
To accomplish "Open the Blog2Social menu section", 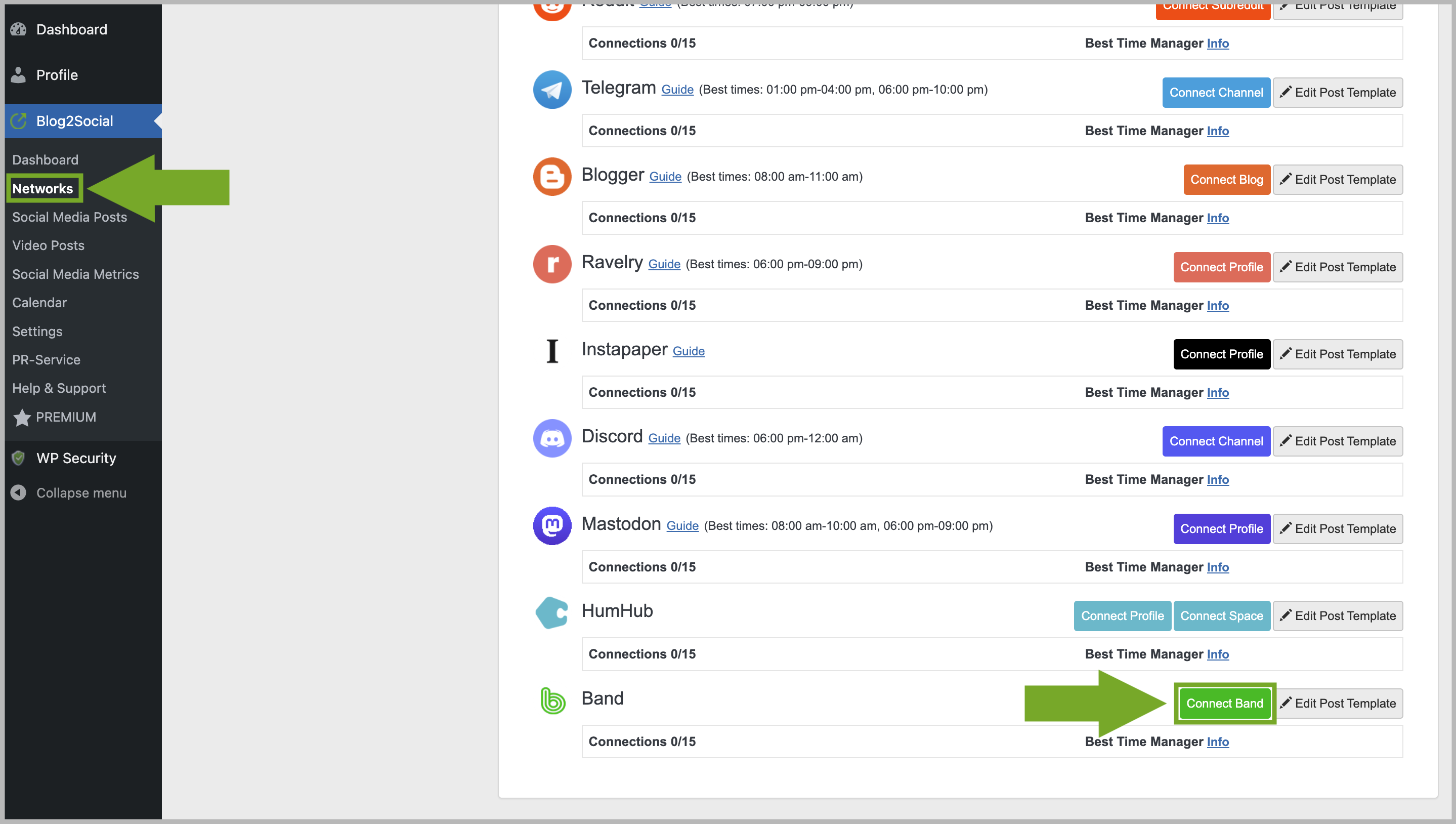I will point(74,121).
